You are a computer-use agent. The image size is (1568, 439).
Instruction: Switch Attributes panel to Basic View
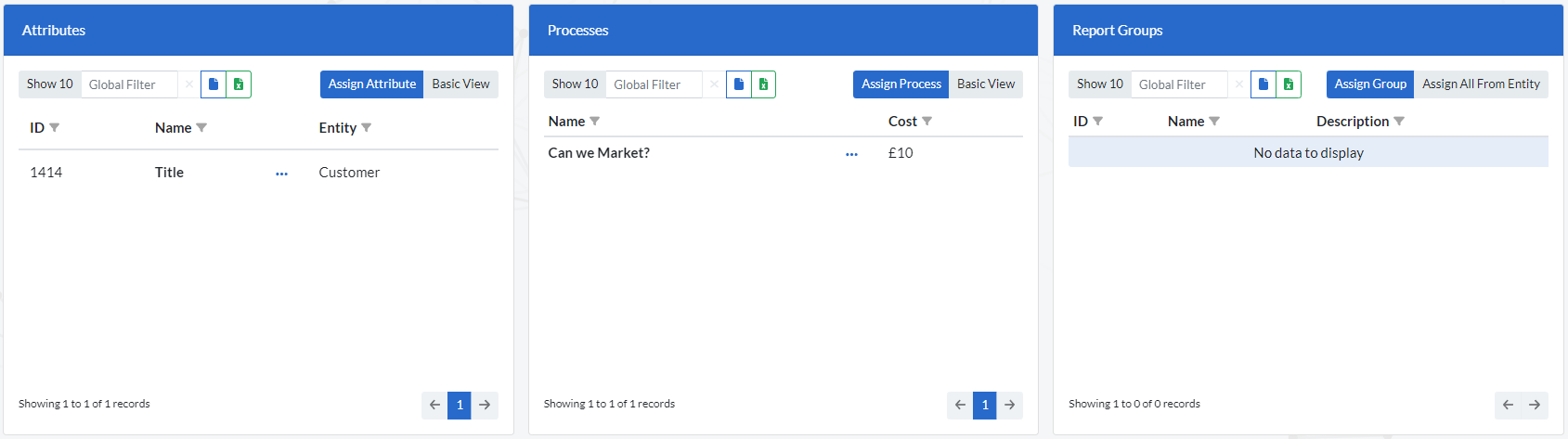pyautogui.click(x=460, y=84)
